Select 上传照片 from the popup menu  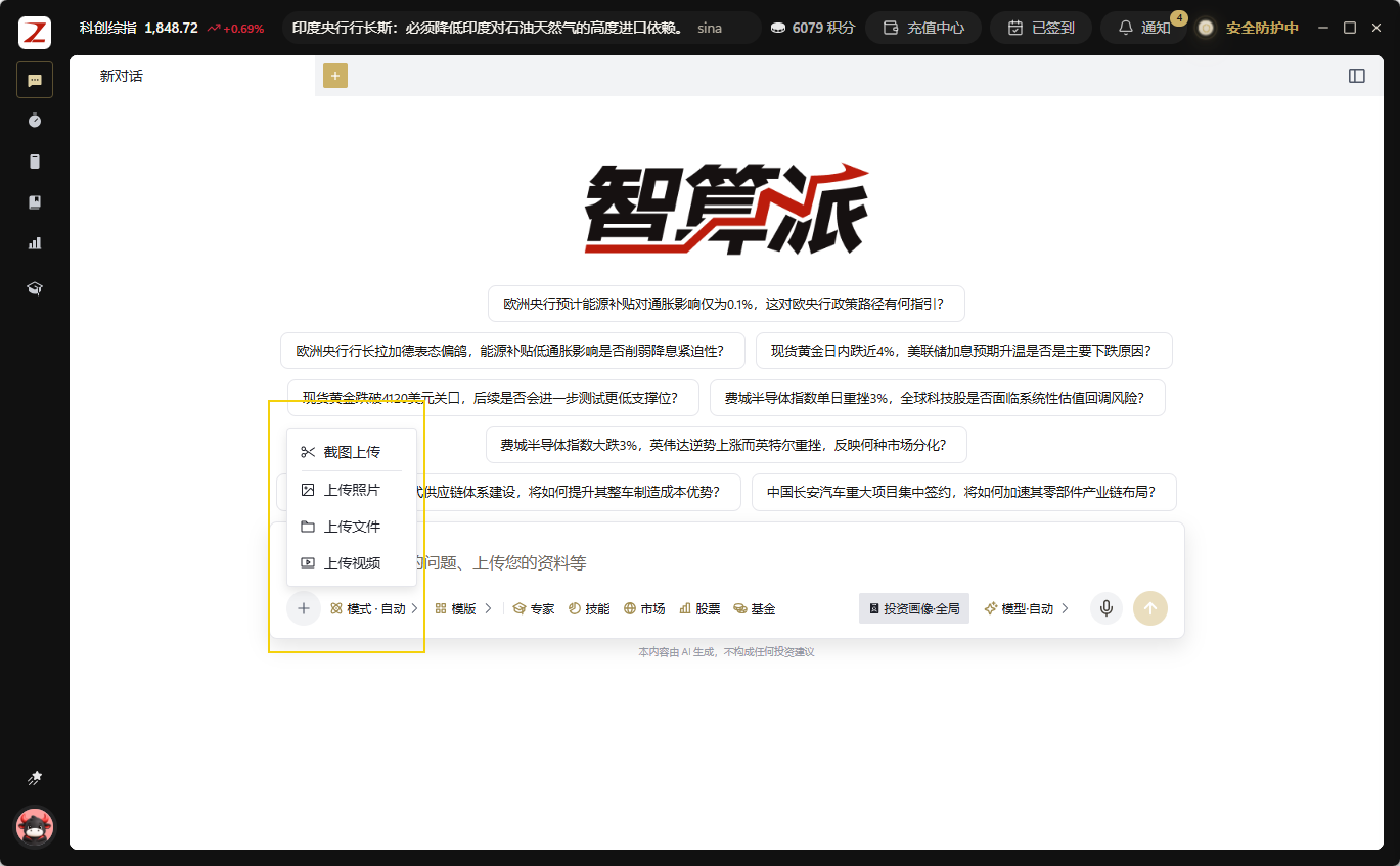[x=352, y=490]
